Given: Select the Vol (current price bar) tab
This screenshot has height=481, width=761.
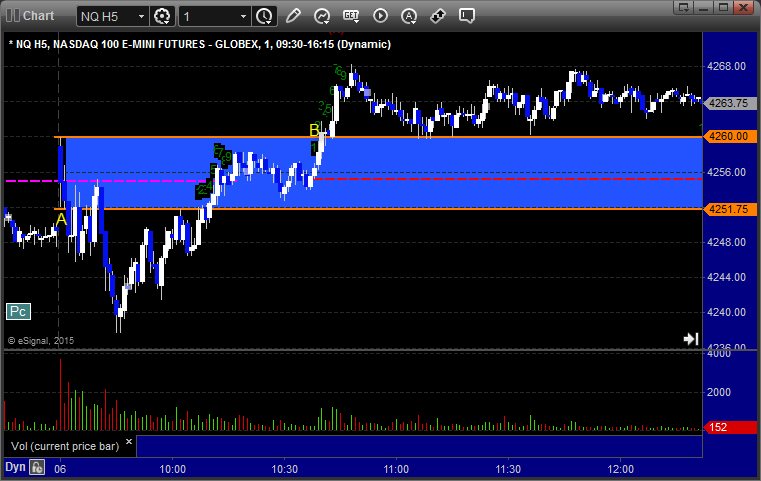Looking at the screenshot, I should pos(65,446).
